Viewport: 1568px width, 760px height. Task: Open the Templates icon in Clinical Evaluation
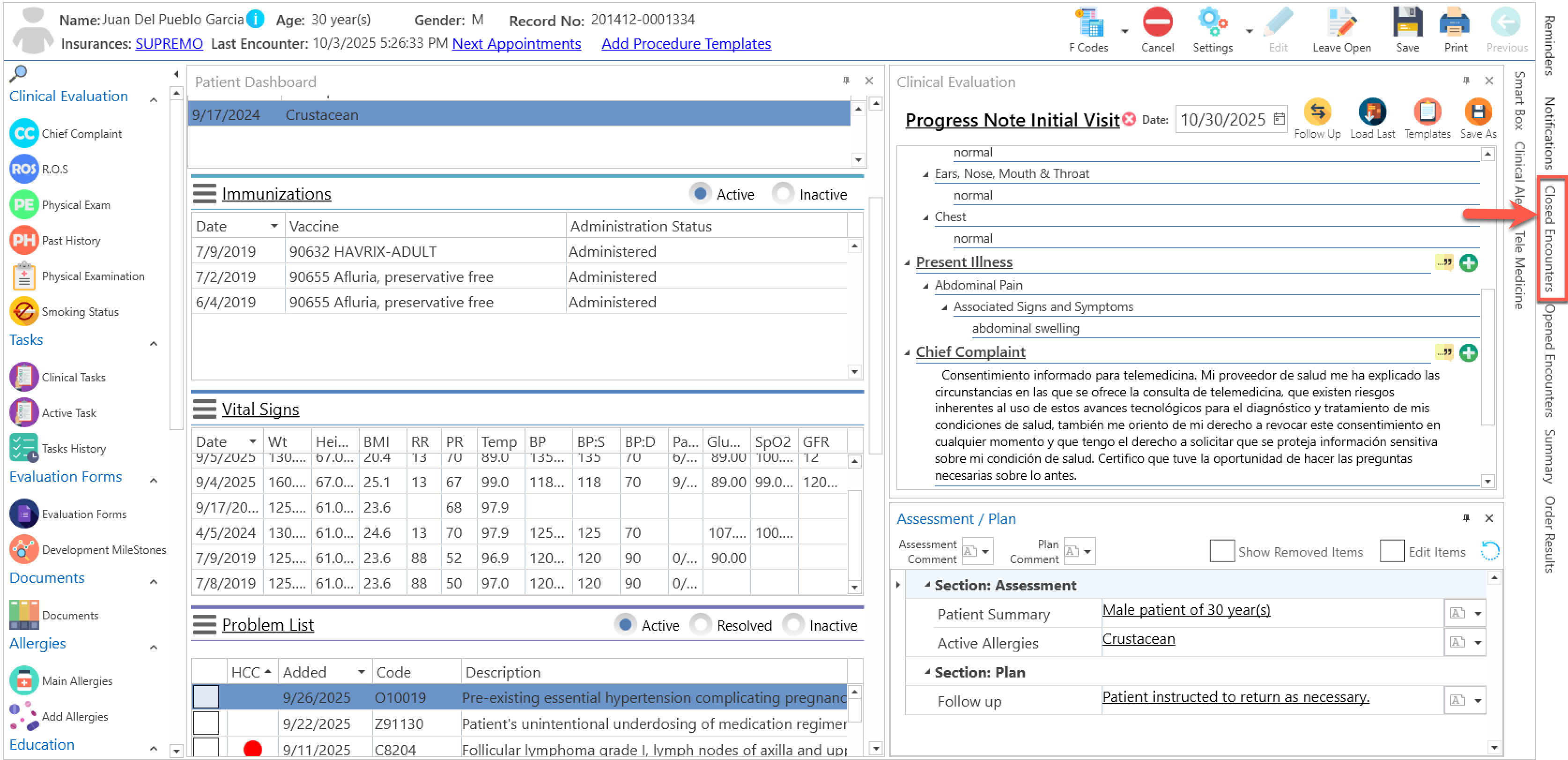tap(1427, 112)
